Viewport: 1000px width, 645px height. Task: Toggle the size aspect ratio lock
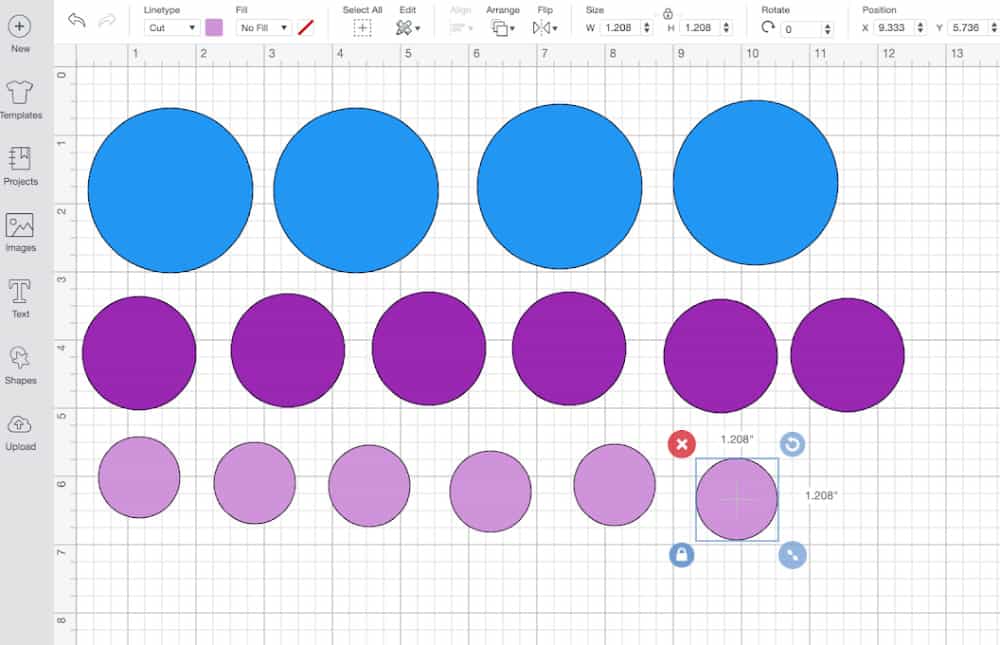(668, 14)
